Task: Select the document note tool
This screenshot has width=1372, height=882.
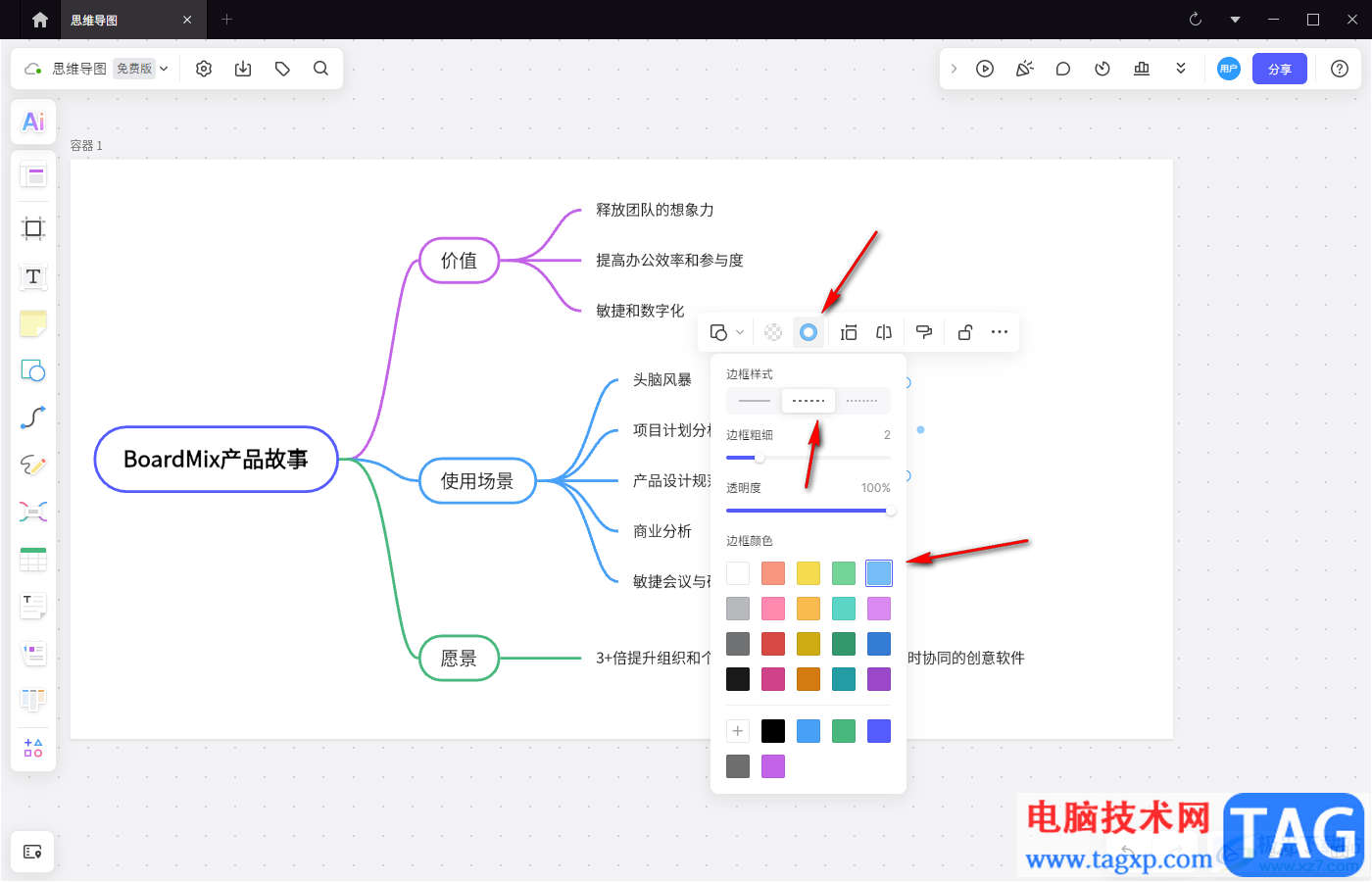Action: click(33, 606)
